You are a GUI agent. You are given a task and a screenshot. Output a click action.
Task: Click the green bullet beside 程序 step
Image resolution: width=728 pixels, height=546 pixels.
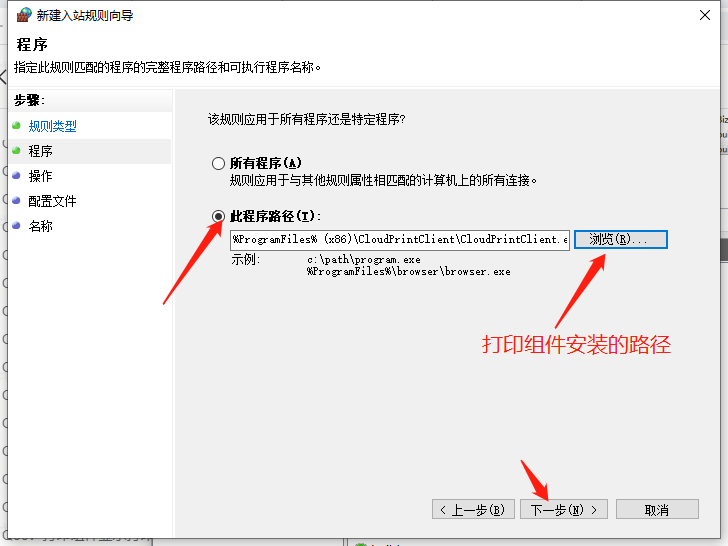click(16, 151)
